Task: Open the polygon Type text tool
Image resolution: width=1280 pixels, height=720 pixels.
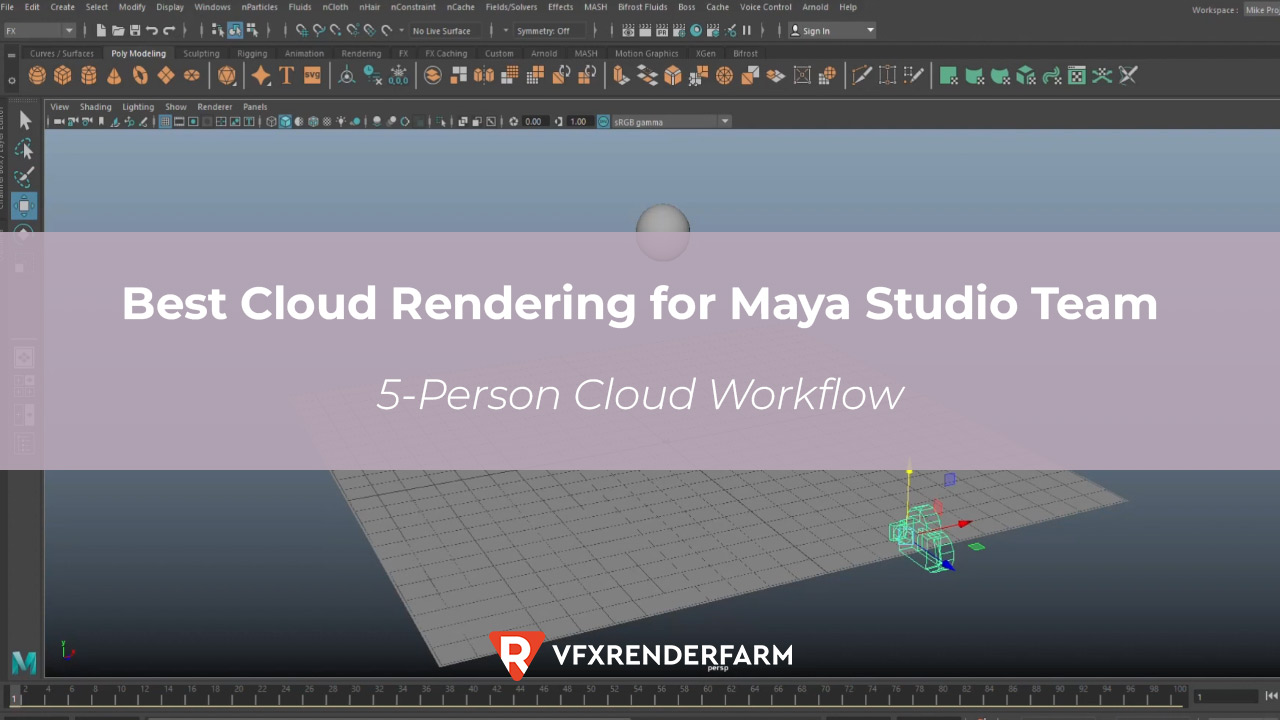Action: [x=286, y=75]
